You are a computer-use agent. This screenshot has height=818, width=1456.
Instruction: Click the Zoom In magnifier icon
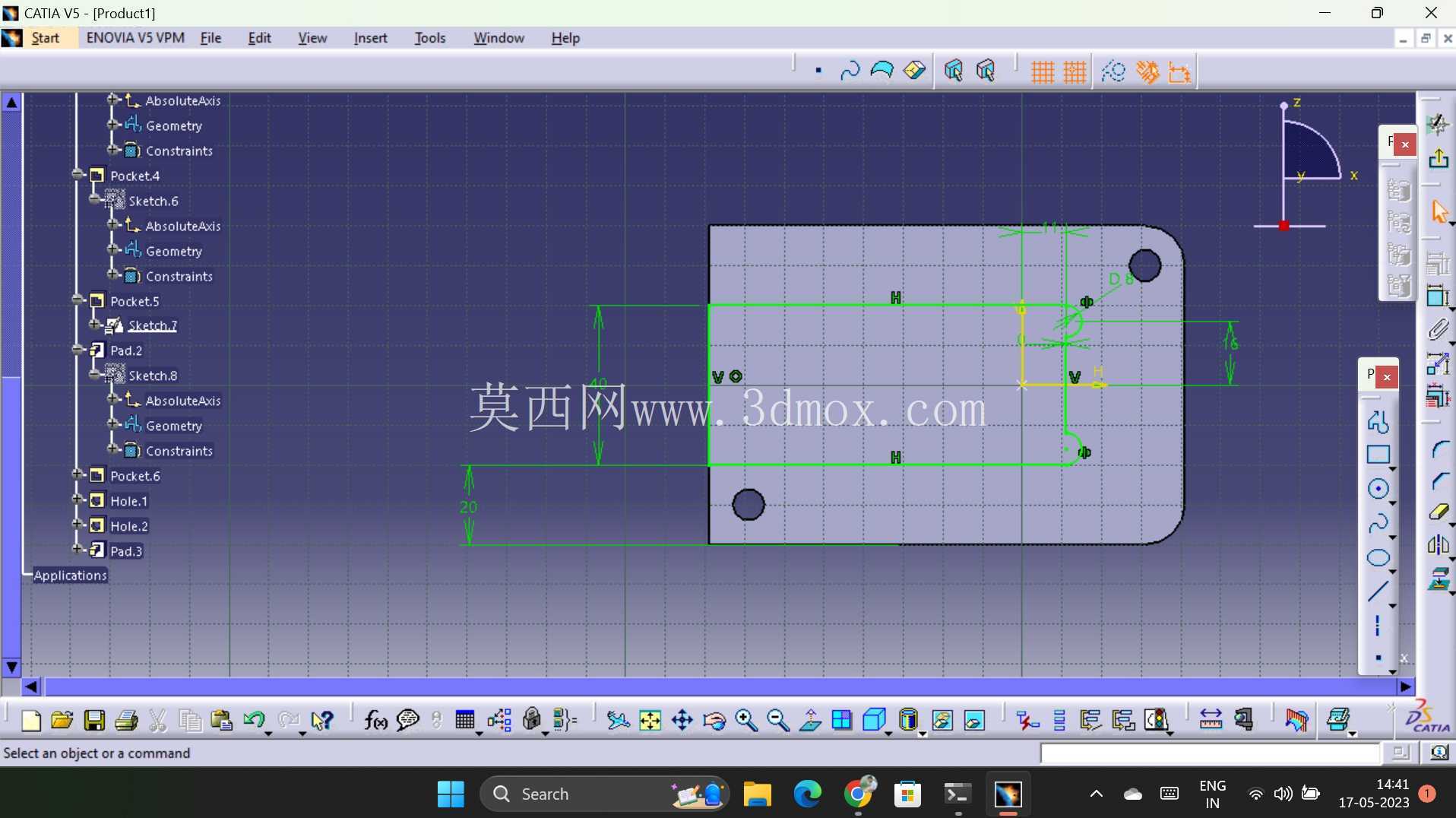click(746, 720)
